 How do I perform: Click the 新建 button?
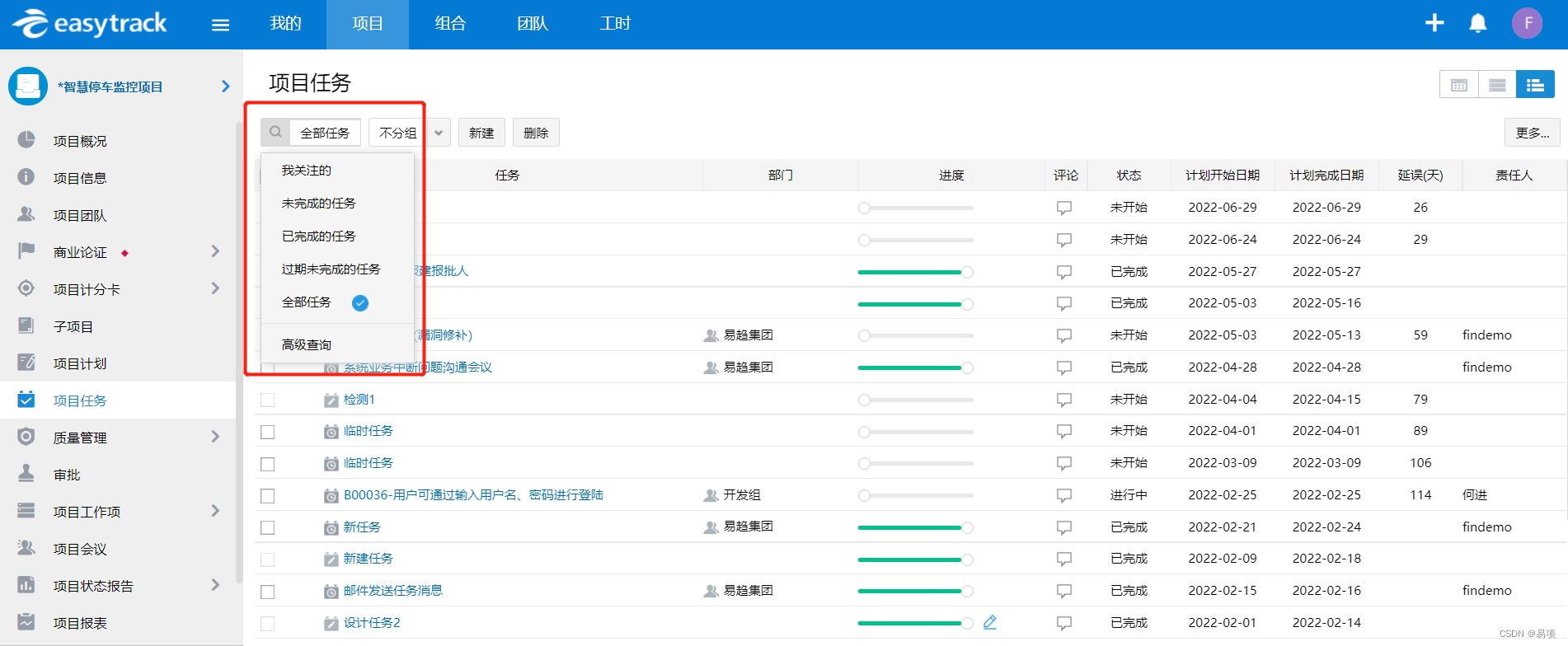pyautogui.click(x=481, y=133)
